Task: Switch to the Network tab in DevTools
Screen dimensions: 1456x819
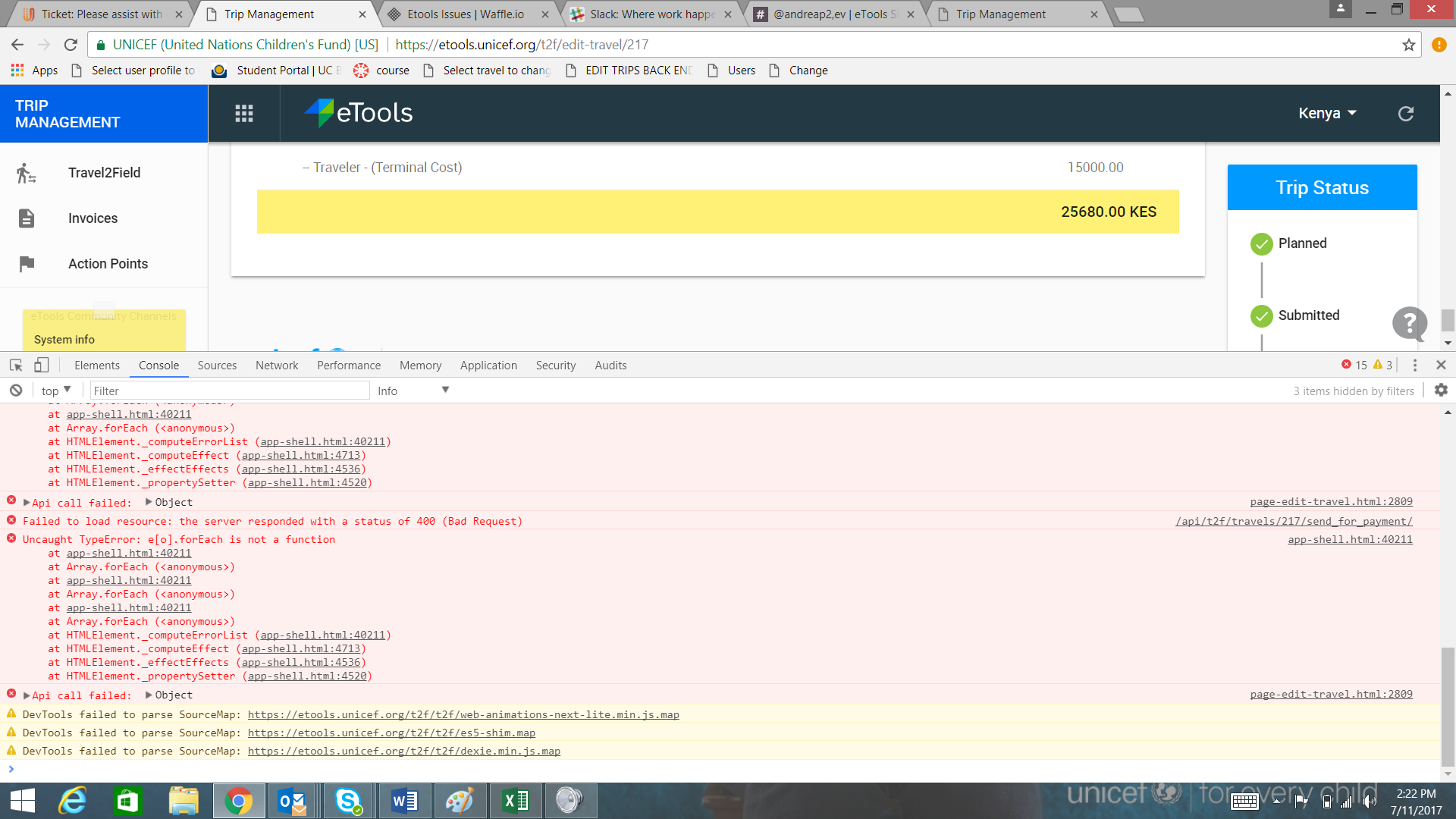Action: (x=276, y=365)
